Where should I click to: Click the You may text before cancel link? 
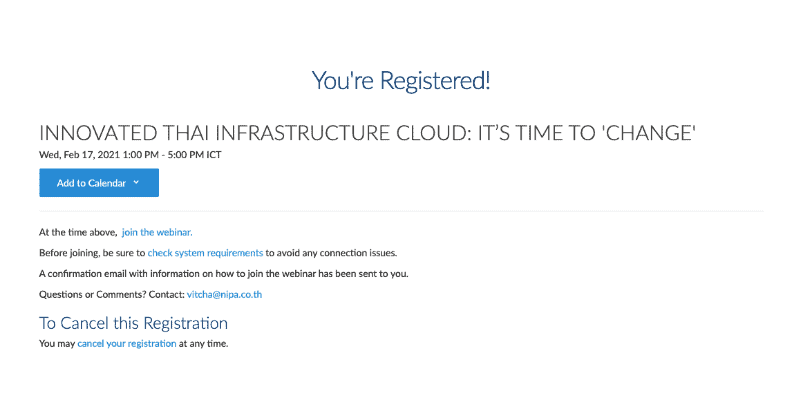click(x=57, y=344)
